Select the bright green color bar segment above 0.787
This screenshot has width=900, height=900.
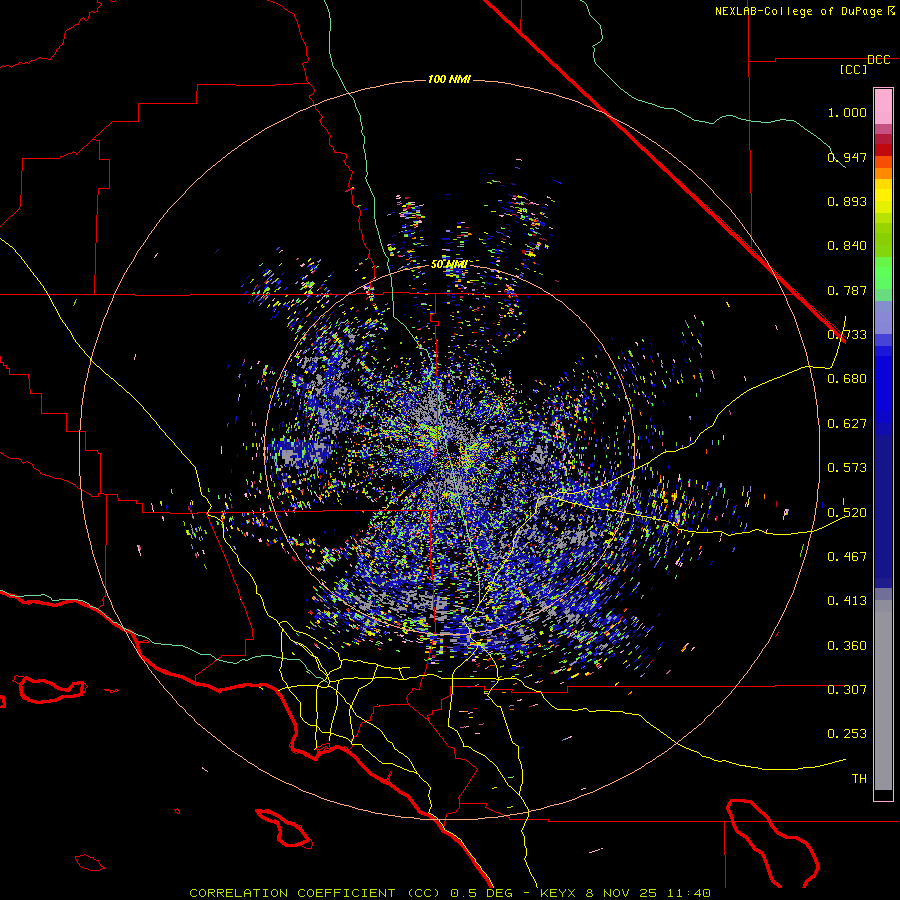pos(883,272)
